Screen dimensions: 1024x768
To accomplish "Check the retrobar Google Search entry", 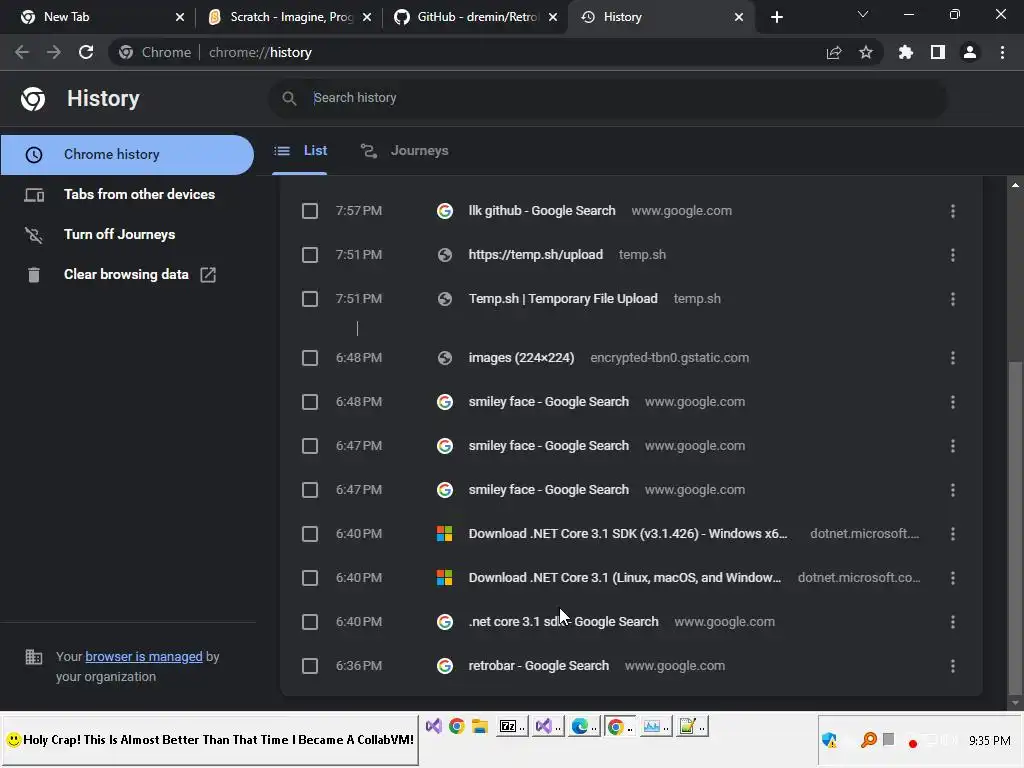I will (310, 666).
